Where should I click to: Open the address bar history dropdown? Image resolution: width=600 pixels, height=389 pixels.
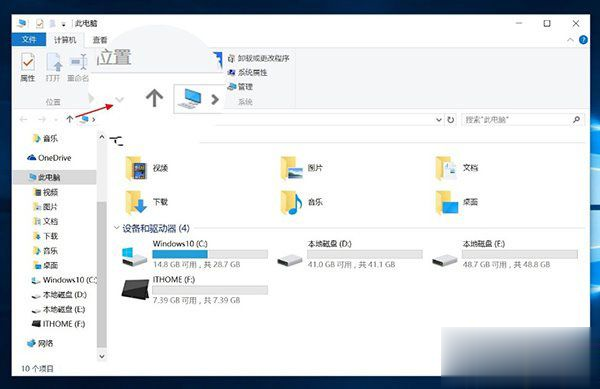tap(439, 120)
